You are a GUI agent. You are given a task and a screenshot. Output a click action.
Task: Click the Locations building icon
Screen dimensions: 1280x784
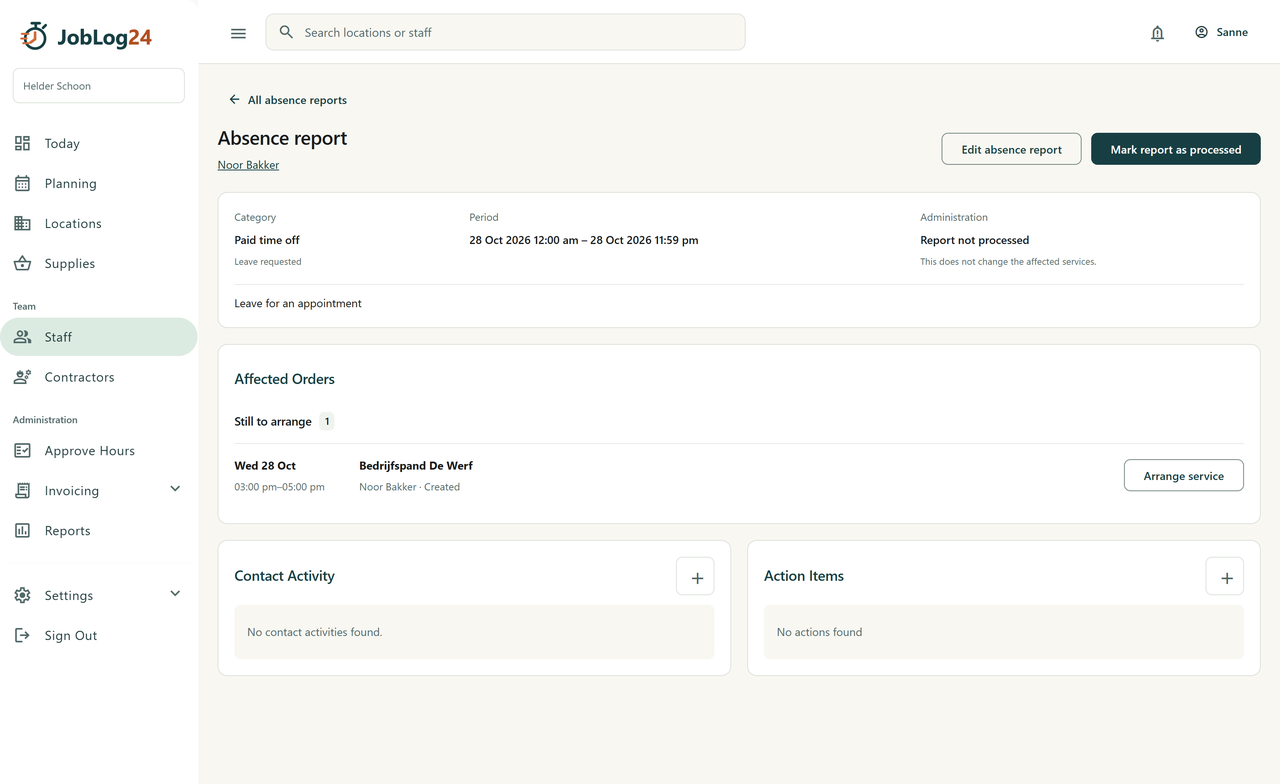(22, 223)
